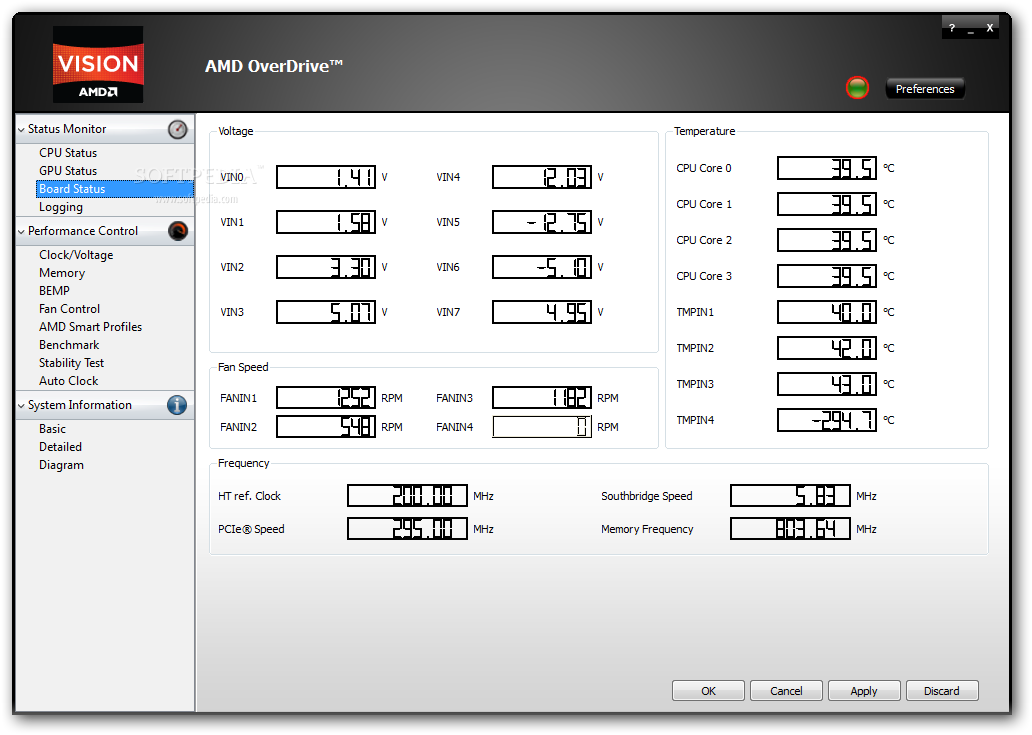This screenshot has height=735, width=1032.
Task: Click the FANIN2 RPM readout
Action: [x=326, y=426]
